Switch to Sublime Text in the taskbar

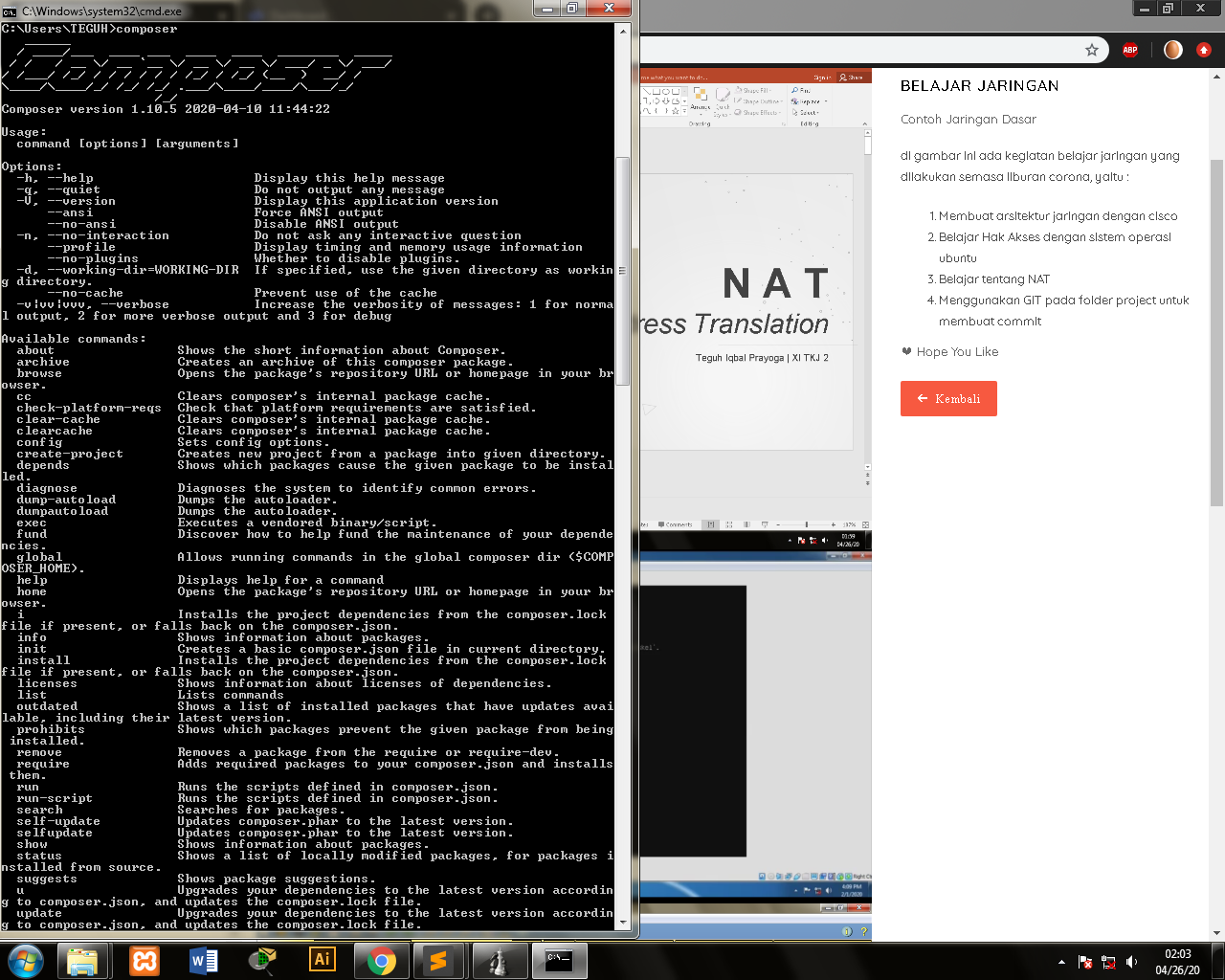(x=437, y=961)
